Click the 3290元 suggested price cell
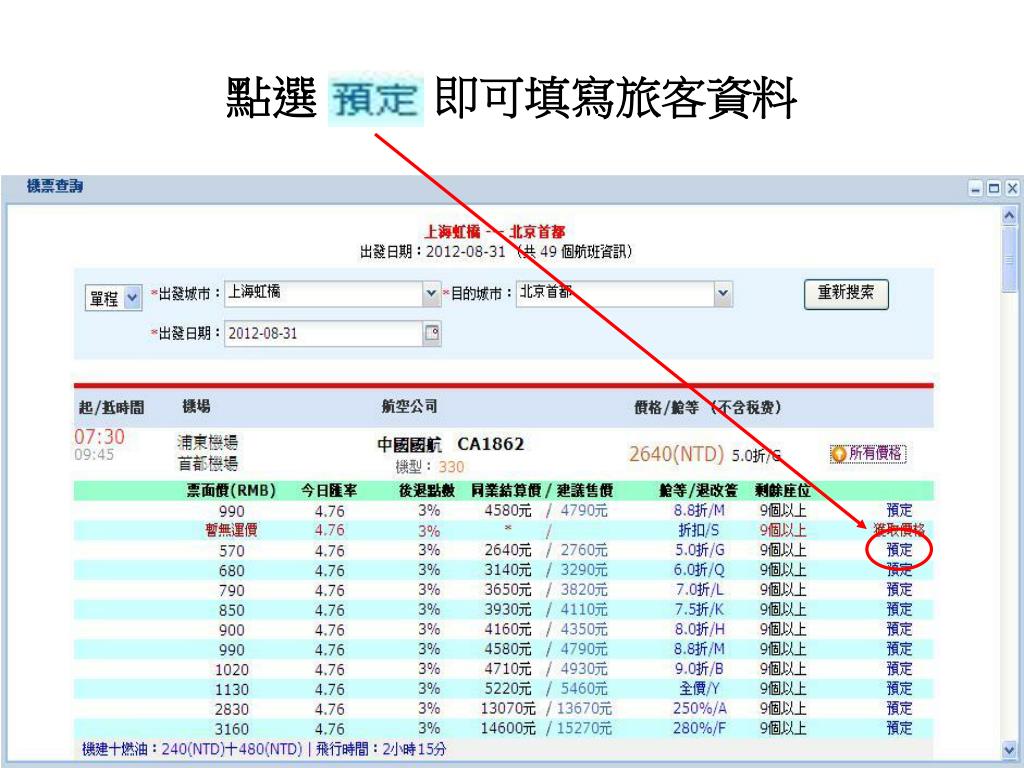 [x=584, y=570]
